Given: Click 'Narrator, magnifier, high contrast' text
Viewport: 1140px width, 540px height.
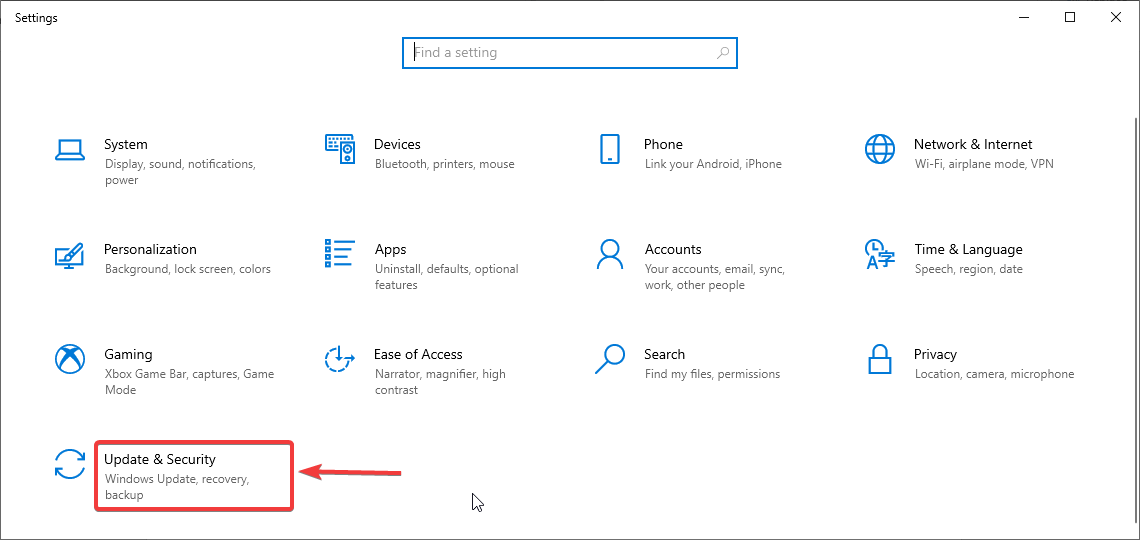Looking at the screenshot, I should pos(440,382).
